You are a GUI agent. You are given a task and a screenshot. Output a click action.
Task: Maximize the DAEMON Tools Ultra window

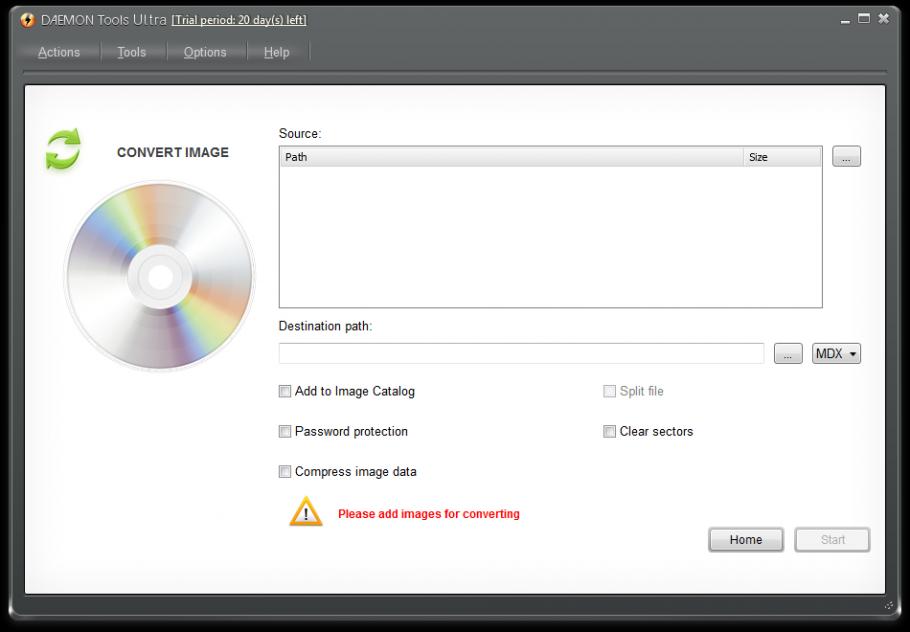864,19
